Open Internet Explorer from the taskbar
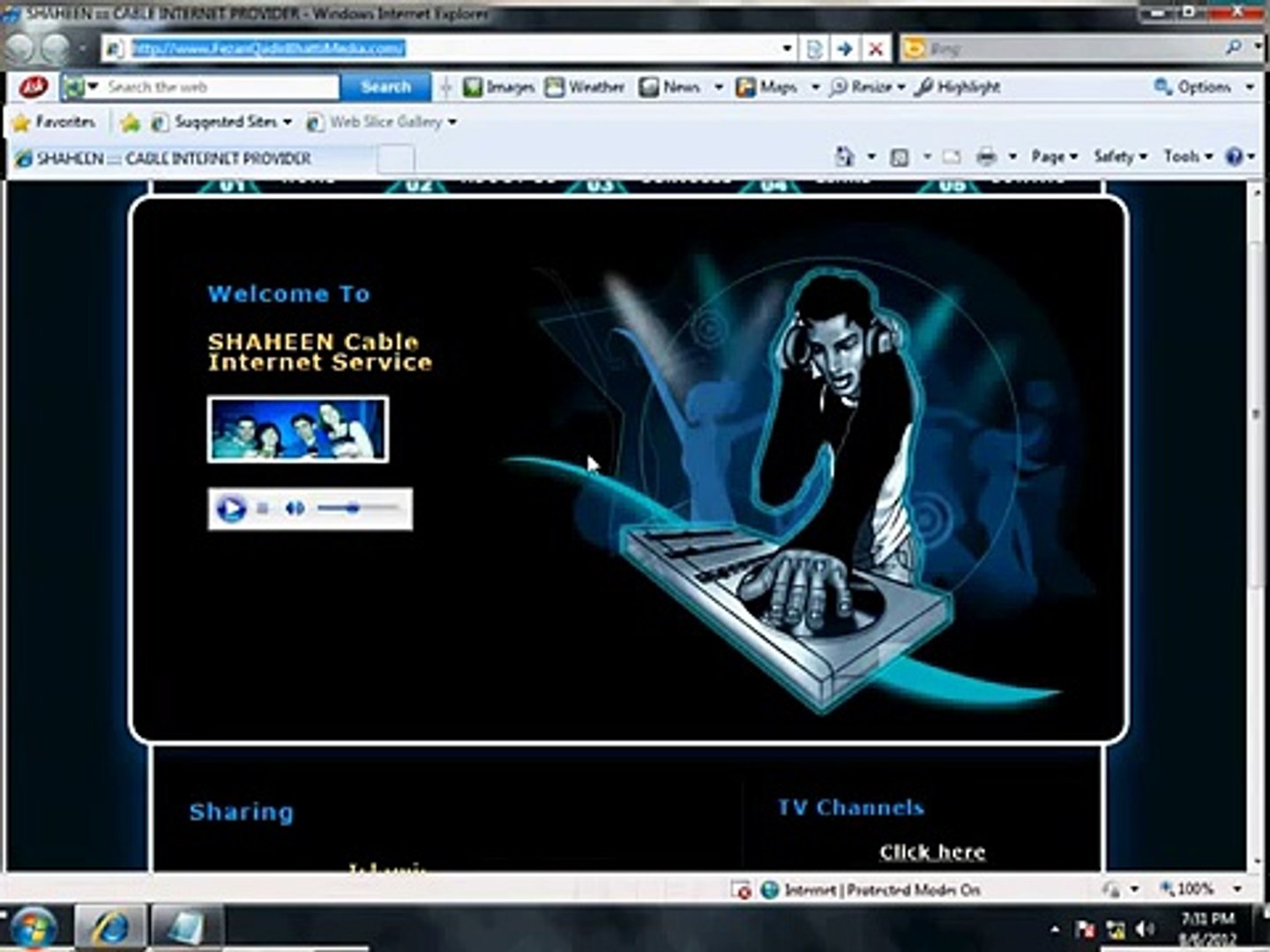The image size is (1270, 952). tap(110, 927)
